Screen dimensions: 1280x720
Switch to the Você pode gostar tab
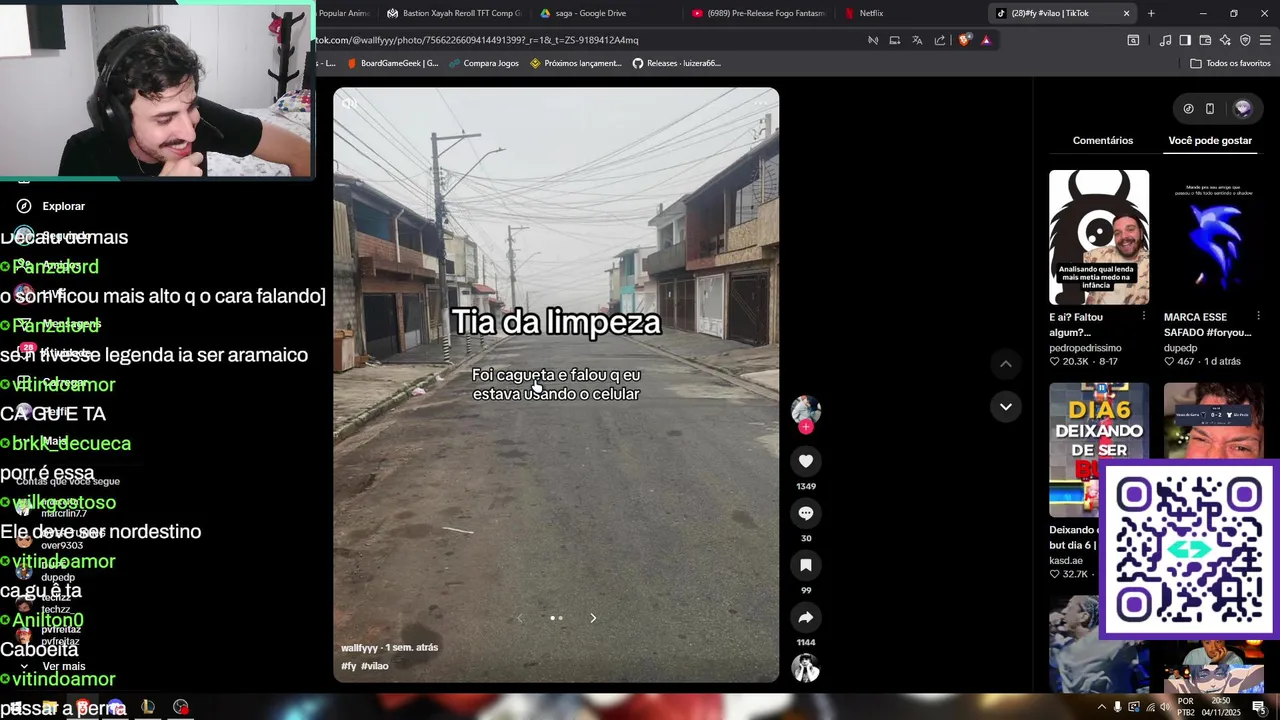coord(1210,140)
